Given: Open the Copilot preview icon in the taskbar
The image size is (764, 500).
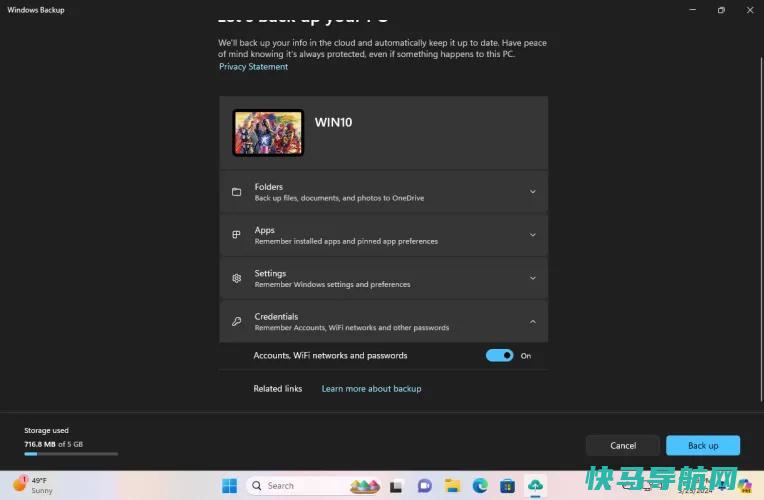Looking at the screenshot, I should pos(745,486).
